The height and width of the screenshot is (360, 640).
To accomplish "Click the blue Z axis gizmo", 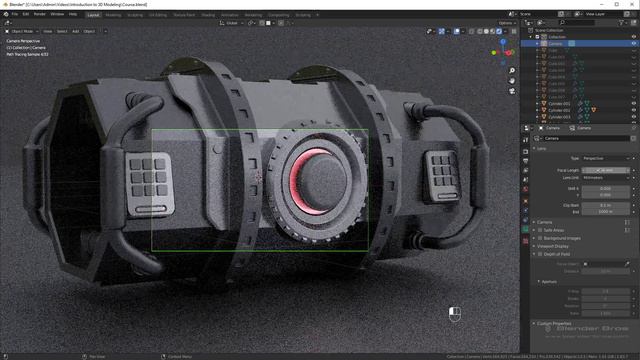I will tap(503, 42).
